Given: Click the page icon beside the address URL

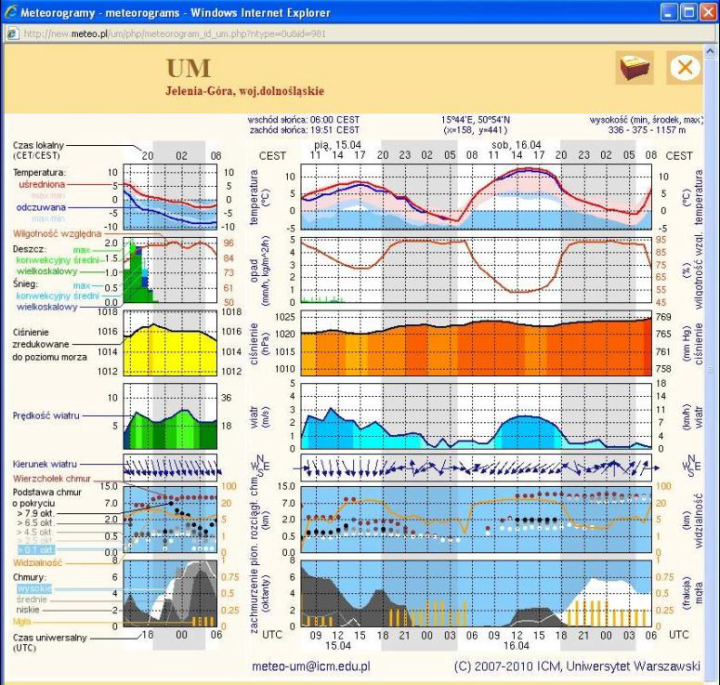Looking at the screenshot, I should pos(12,34).
